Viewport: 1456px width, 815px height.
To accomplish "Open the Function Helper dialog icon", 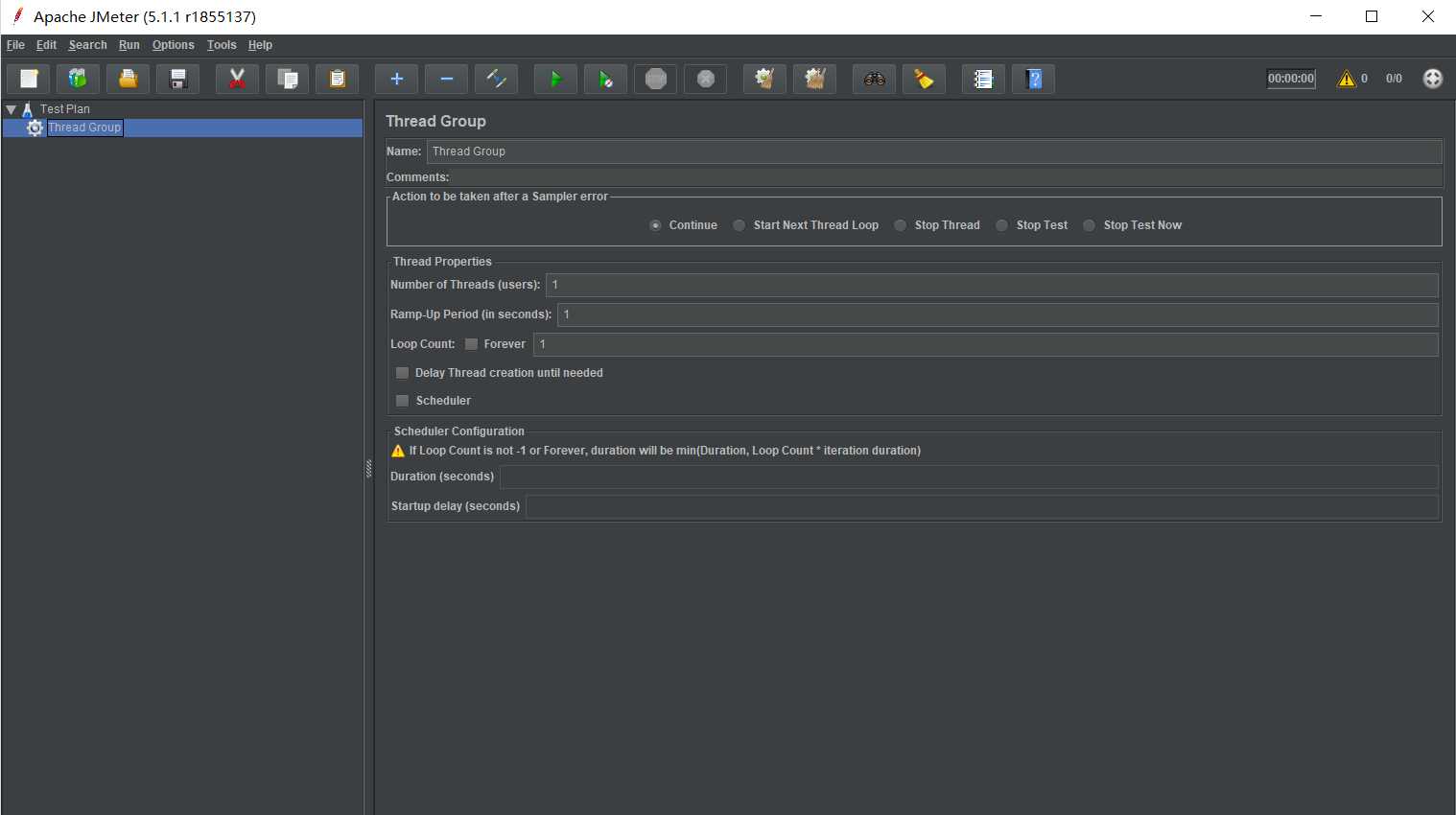I will tap(984, 79).
